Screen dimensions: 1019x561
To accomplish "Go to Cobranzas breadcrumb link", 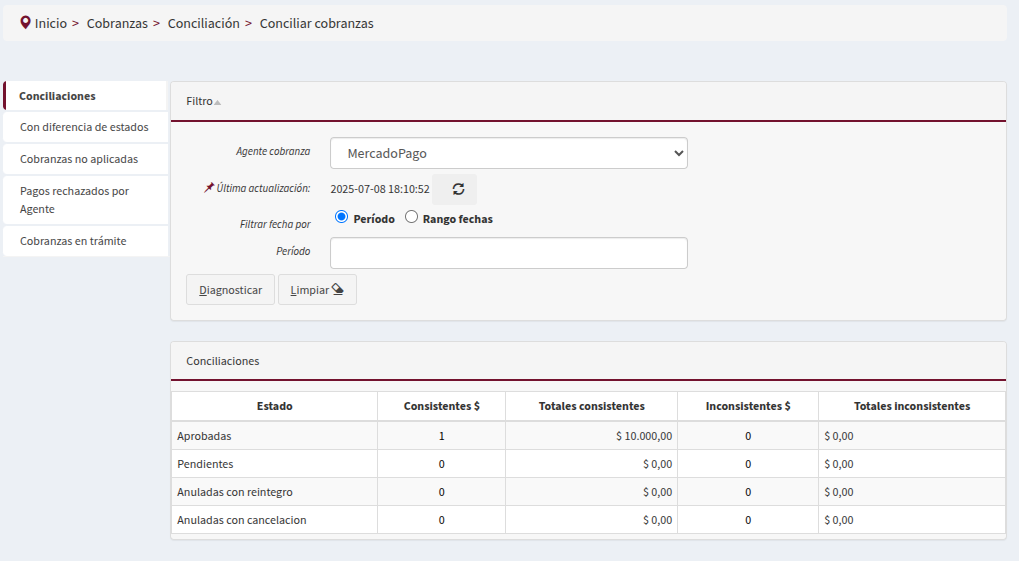I will coord(117,23).
